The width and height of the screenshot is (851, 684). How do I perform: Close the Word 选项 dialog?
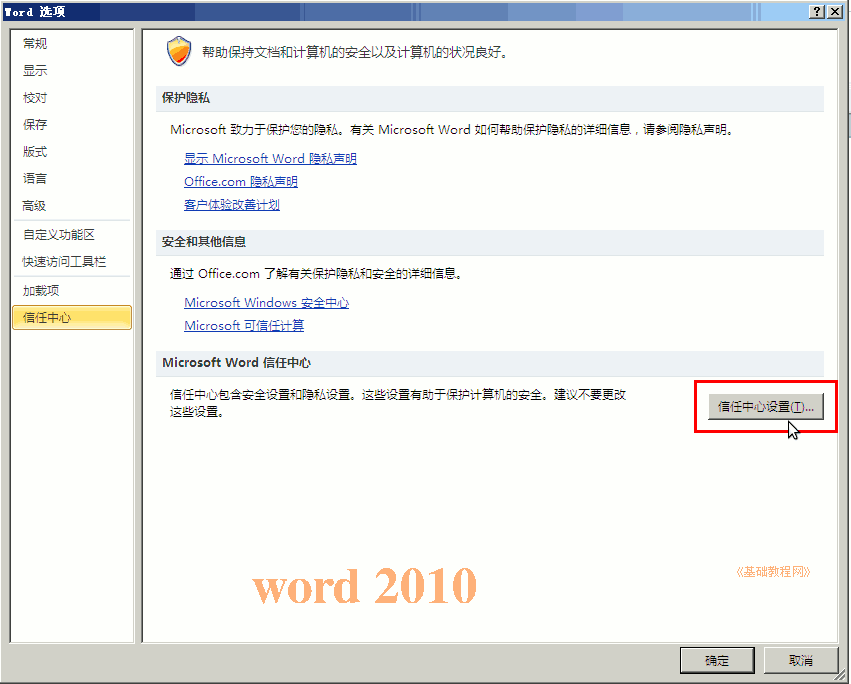[x=835, y=11]
